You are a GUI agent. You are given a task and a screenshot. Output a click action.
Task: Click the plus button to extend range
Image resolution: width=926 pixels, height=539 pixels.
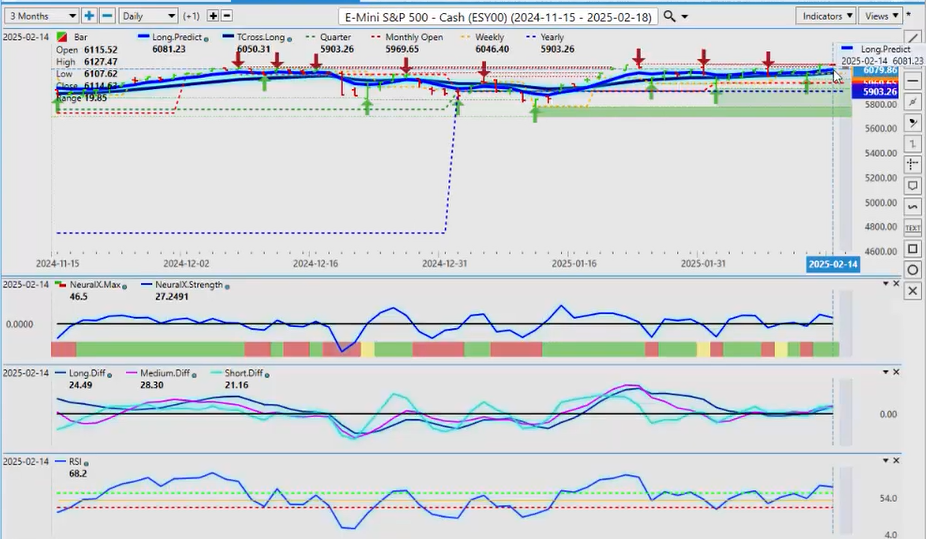click(x=89, y=16)
